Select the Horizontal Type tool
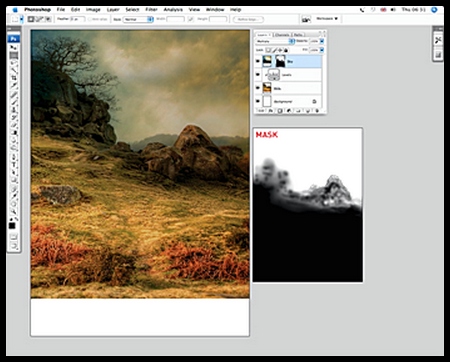Viewport: 450px width, 362px height. coord(14,164)
